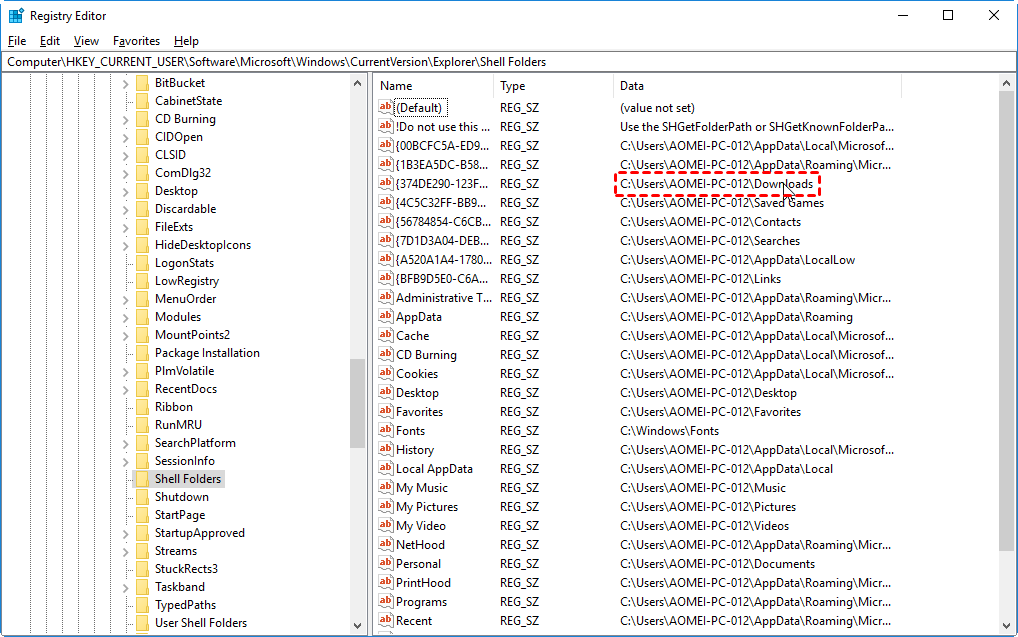
Task: Expand the BitBucket key
Action: 126,84
